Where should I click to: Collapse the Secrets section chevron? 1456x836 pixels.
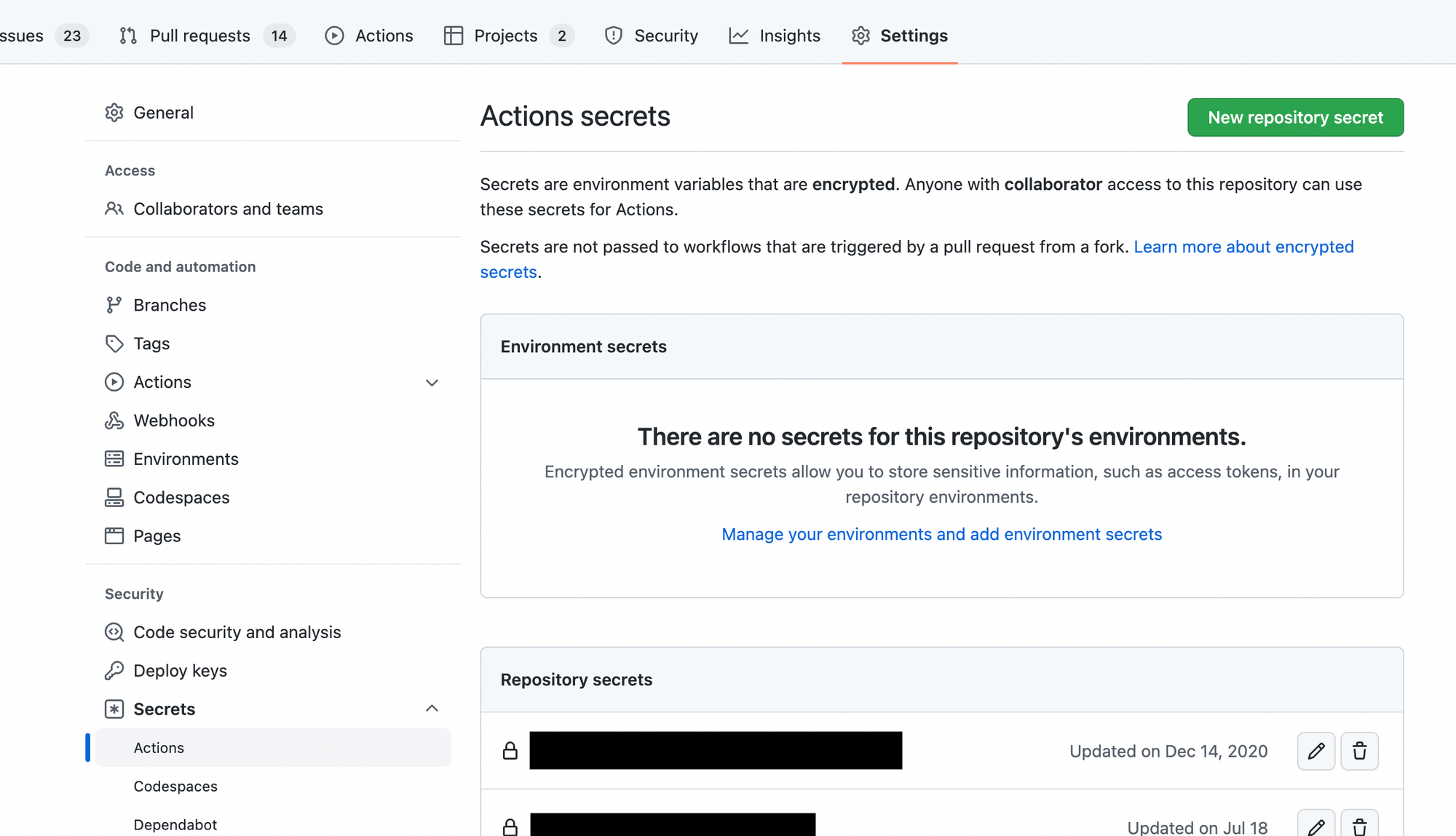432,709
